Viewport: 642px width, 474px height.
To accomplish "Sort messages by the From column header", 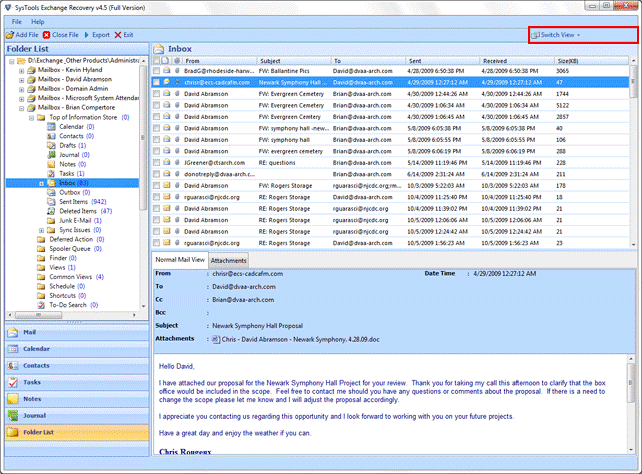I will 219,61.
